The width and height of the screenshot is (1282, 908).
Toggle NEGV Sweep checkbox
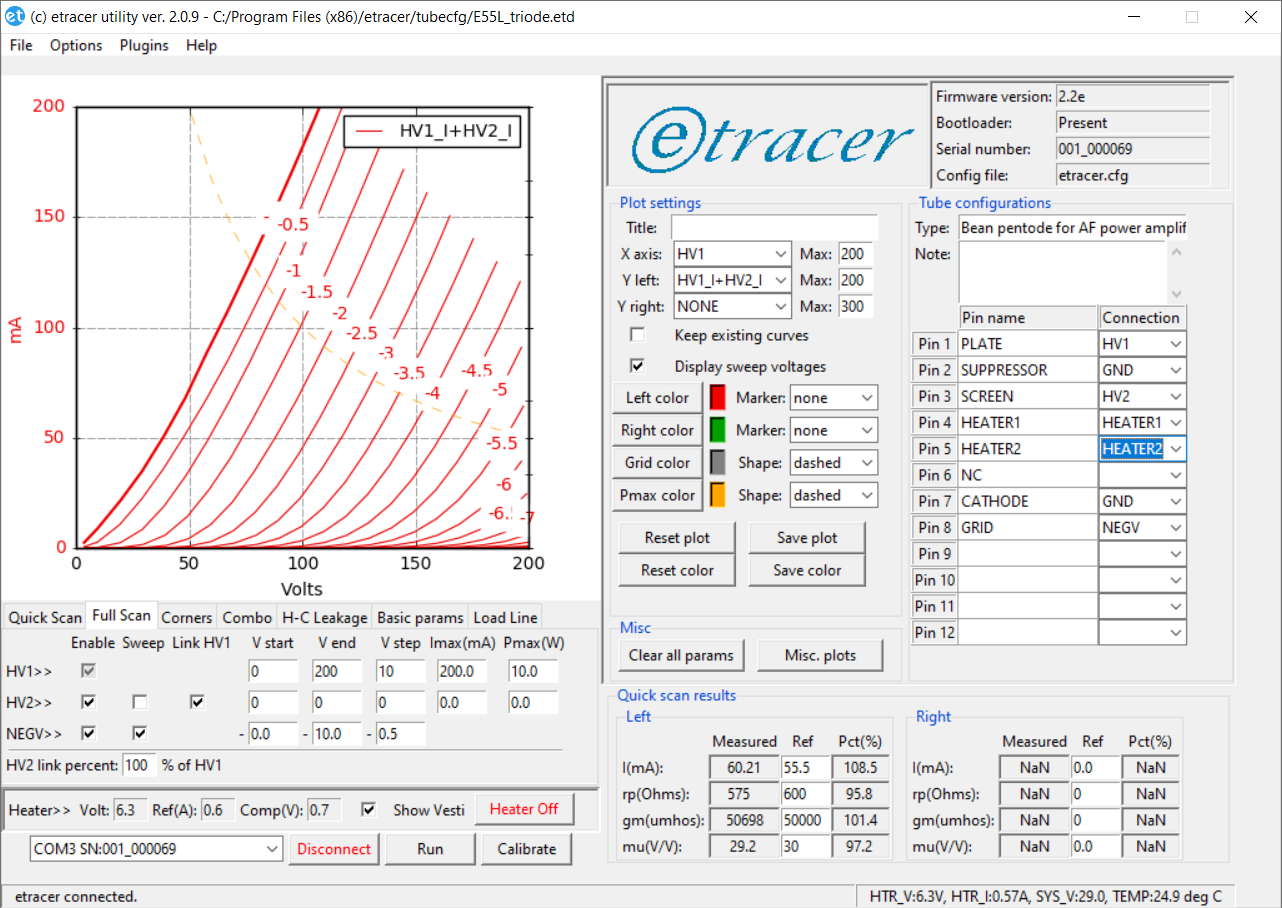click(x=141, y=733)
